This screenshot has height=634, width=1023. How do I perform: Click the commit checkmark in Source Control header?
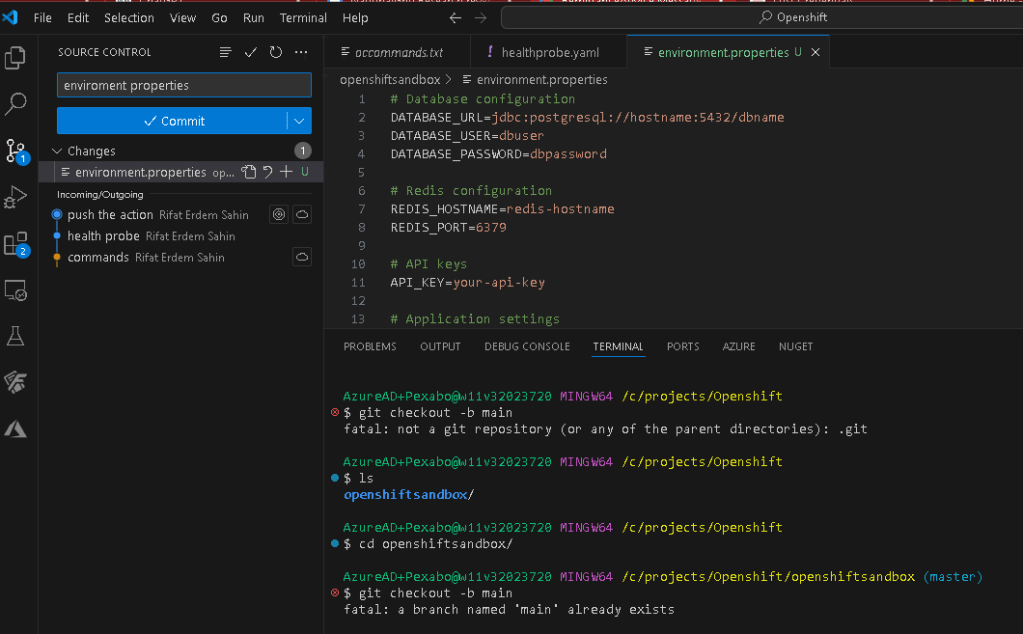pyautogui.click(x=251, y=52)
